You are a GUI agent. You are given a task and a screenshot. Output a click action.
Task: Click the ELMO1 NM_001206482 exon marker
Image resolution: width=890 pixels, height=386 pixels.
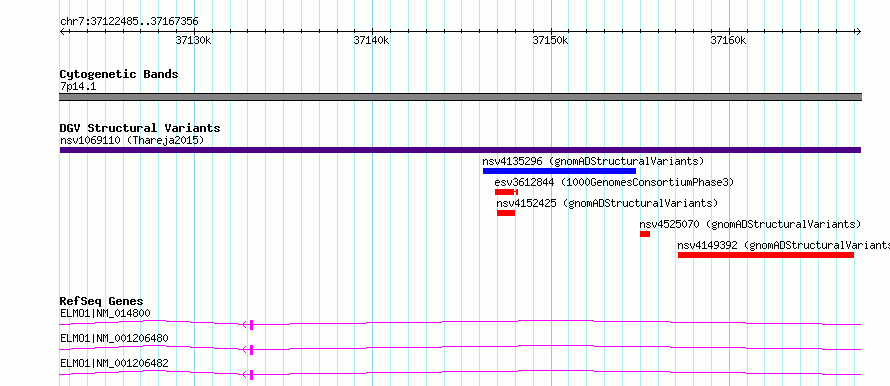[251, 375]
